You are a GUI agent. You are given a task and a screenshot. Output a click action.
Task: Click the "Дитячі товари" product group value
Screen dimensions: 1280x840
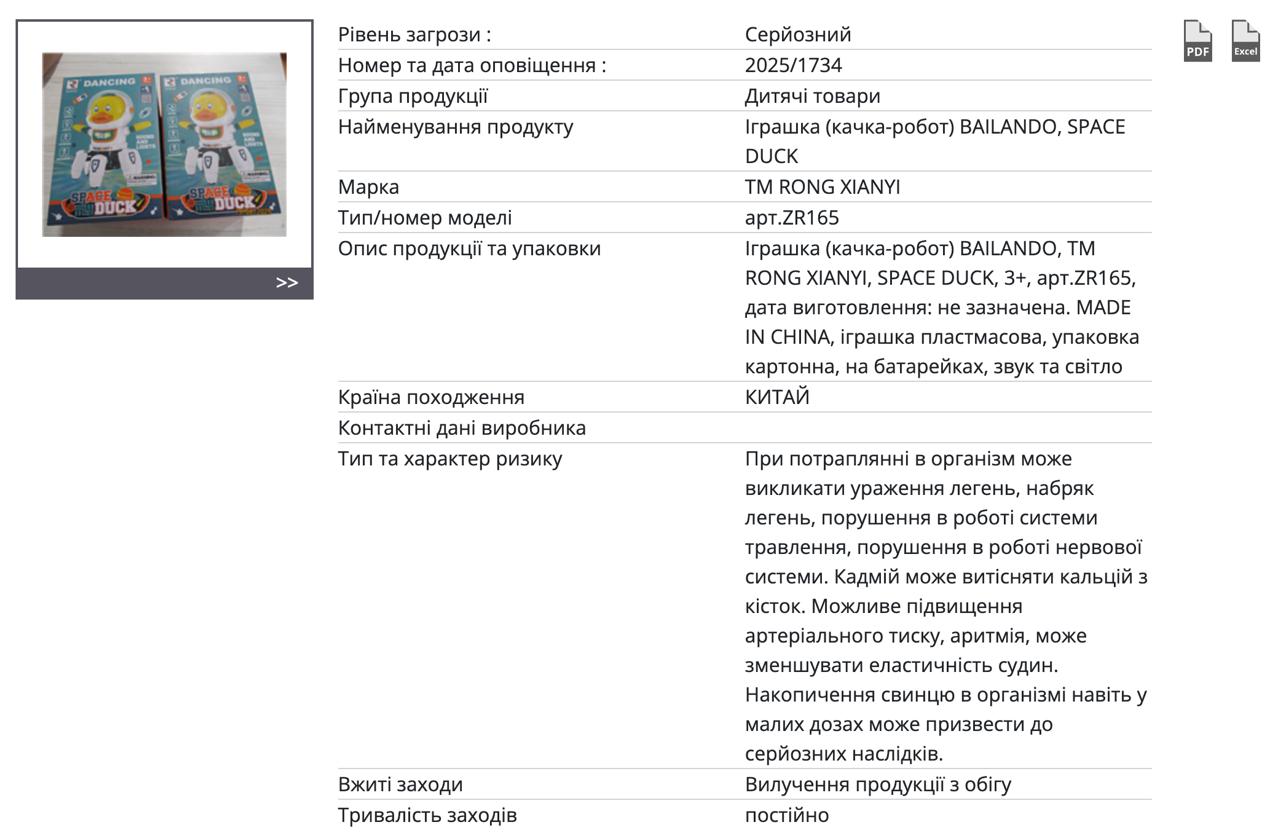[812, 97]
